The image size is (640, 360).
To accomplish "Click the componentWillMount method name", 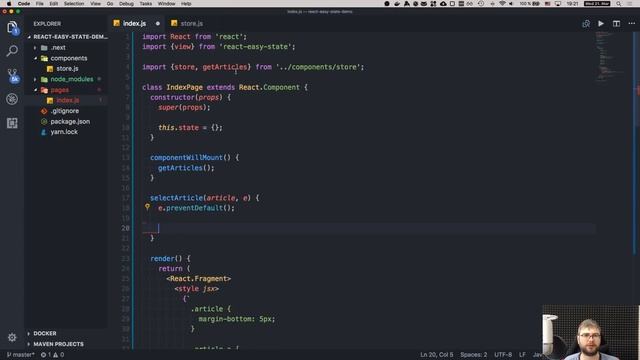I will point(187,158).
